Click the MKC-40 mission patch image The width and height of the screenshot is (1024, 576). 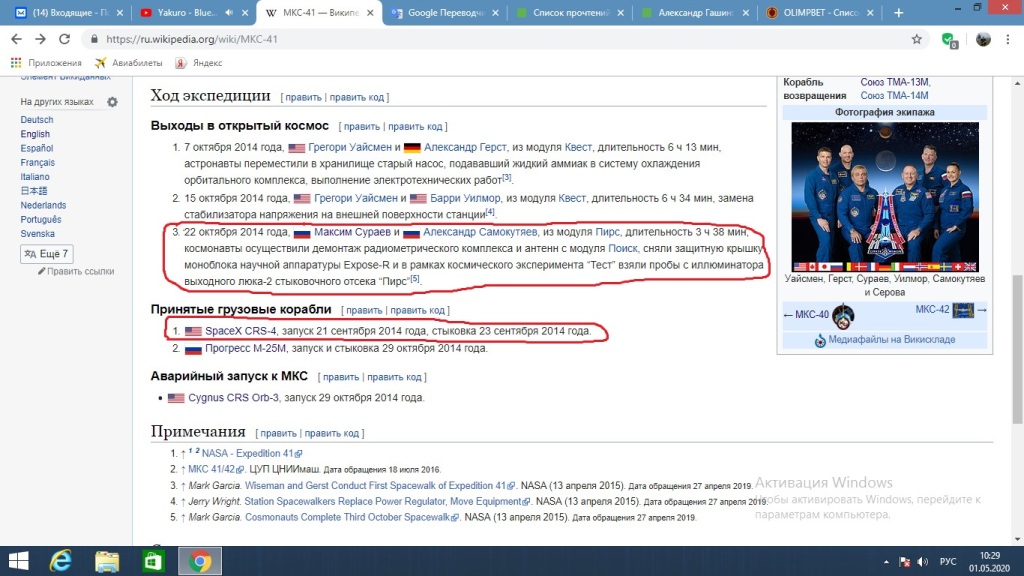(843, 317)
